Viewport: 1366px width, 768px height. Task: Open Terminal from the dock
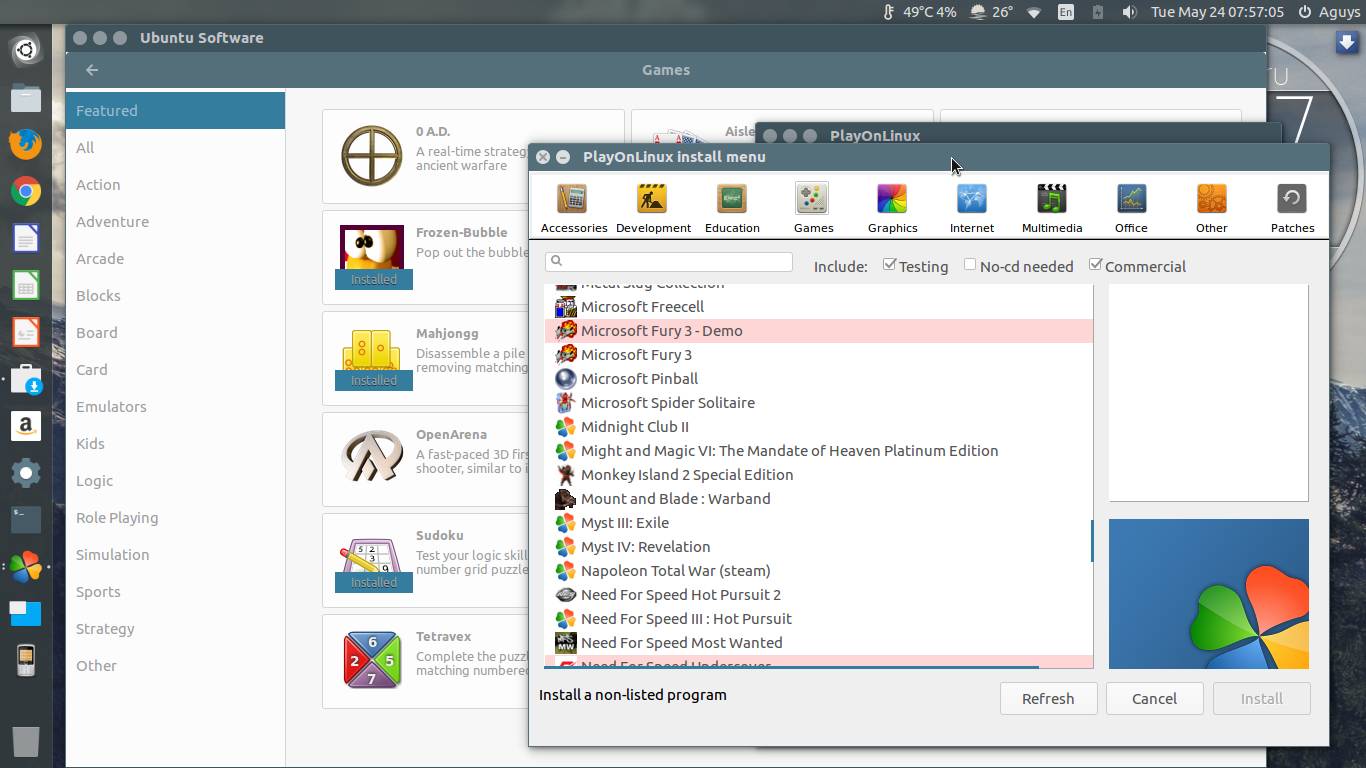(26, 519)
